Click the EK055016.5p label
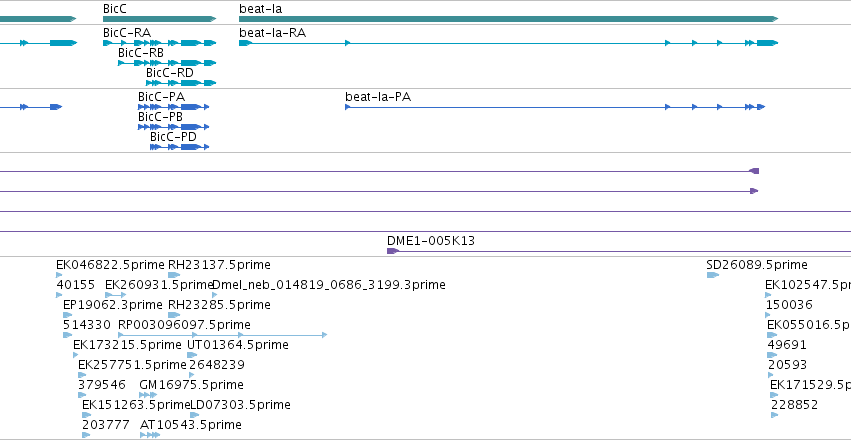Viewport: 851px width, 440px height. [809, 325]
